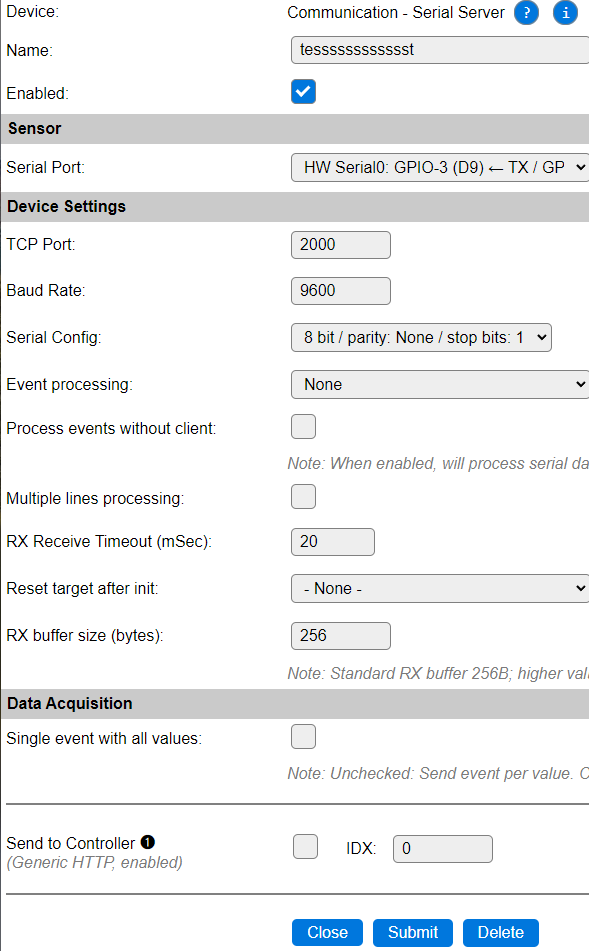Open the Serial Port dropdown

[440, 167]
